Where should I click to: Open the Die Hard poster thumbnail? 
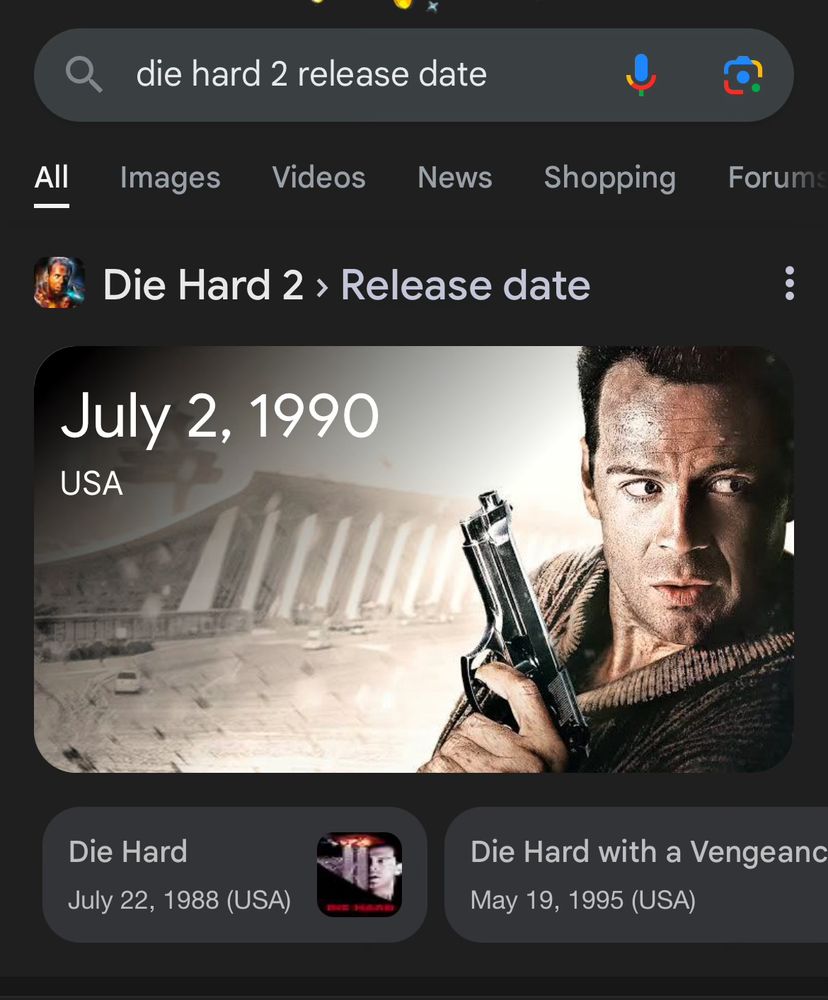359,874
